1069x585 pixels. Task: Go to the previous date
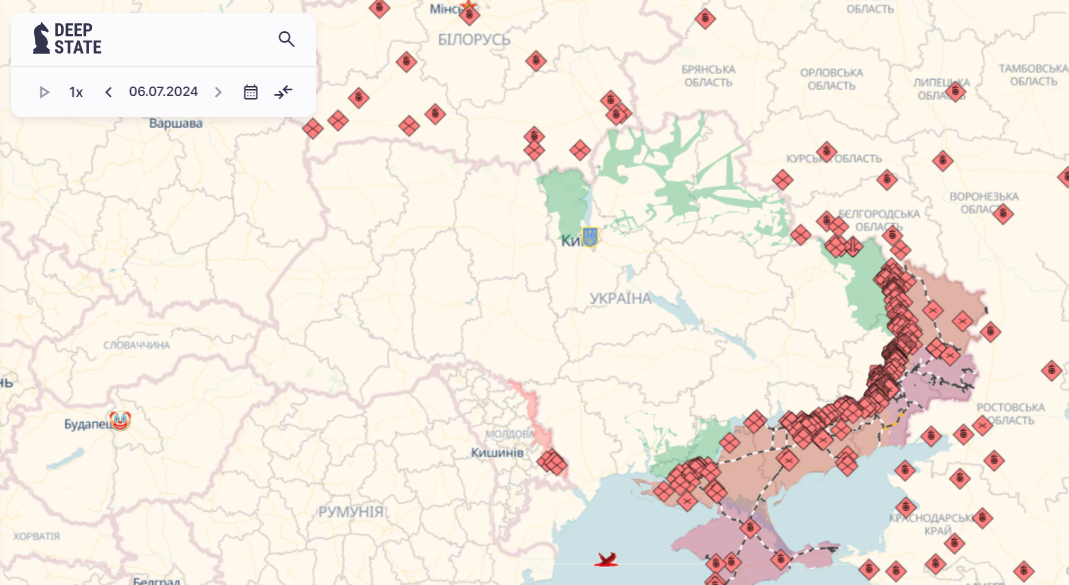(x=108, y=92)
